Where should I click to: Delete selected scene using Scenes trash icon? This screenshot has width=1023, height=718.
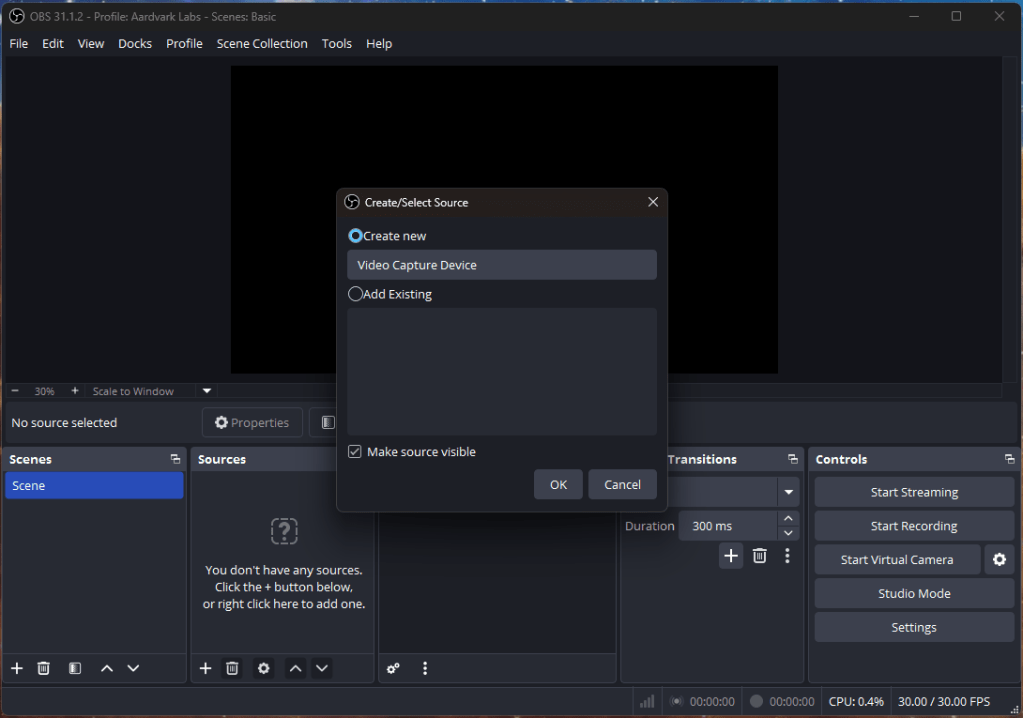click(44, 668)
